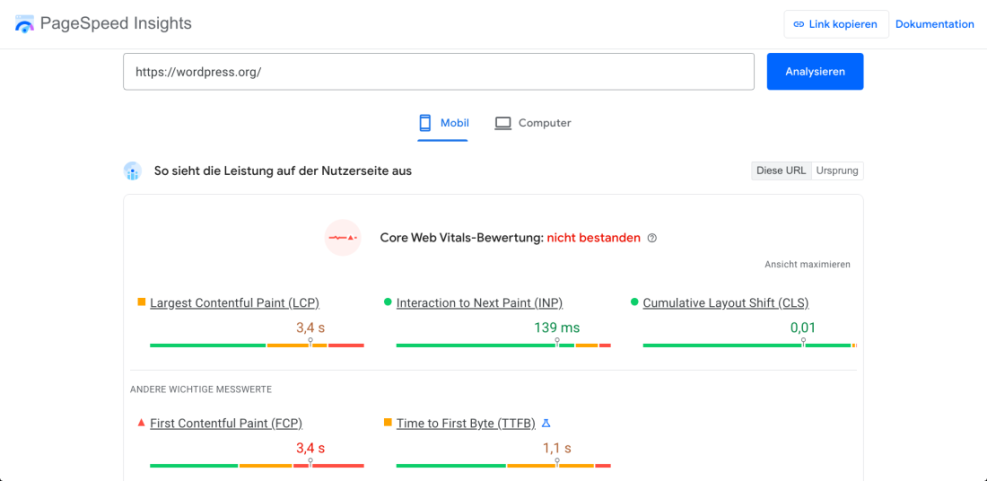Click the red triangle indicator next to FCP

pyautogui.click(x=141, y=422)
